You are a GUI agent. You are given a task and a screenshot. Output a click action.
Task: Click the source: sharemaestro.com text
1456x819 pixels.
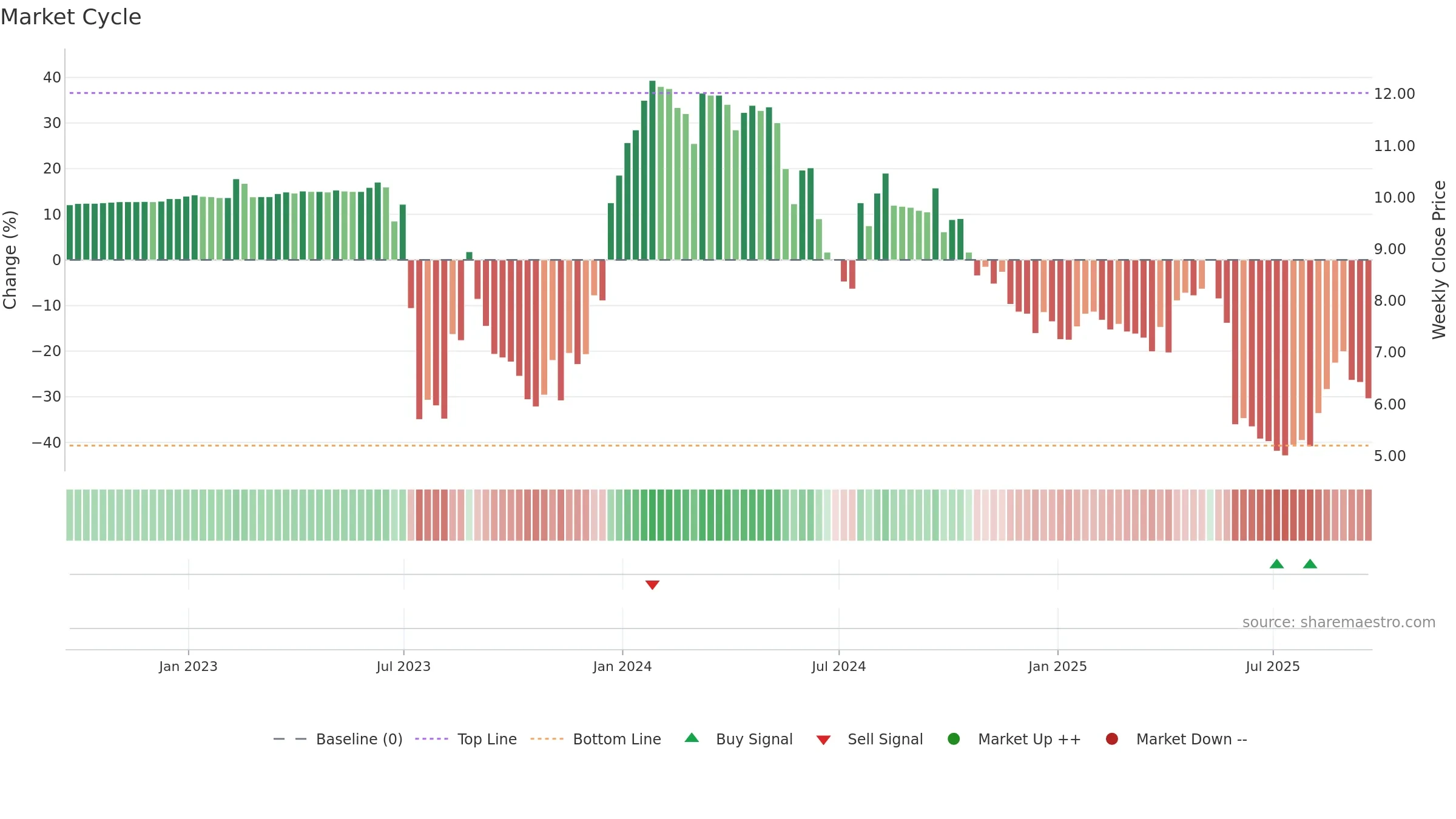[x=1339, y=622]
